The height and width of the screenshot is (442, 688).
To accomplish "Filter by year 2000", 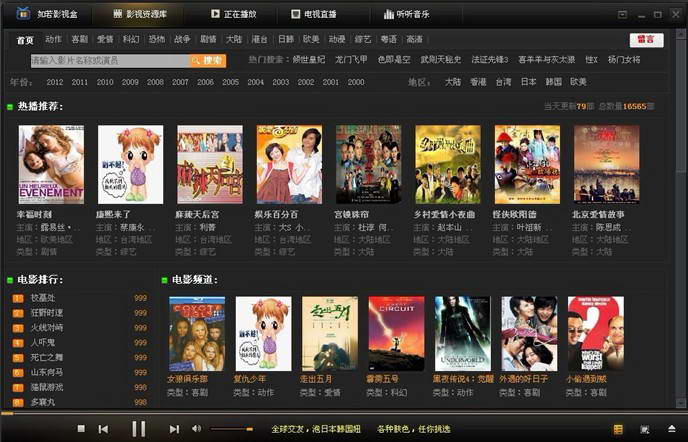I will tap(356, 82).
